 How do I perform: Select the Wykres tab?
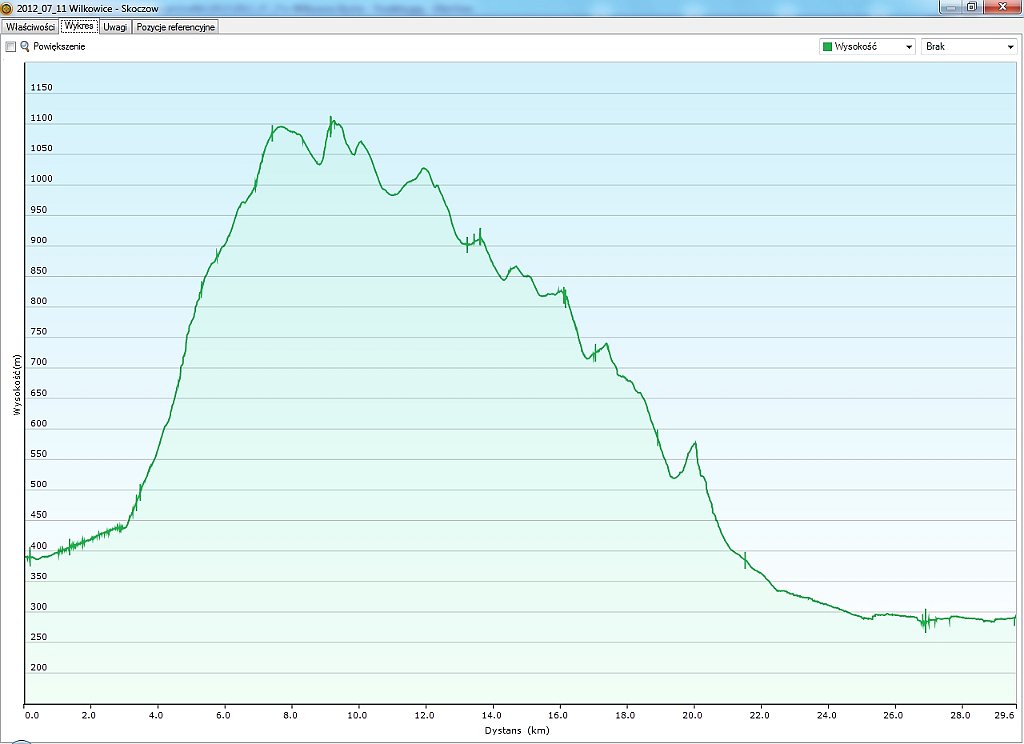click(x=79, y=27)
